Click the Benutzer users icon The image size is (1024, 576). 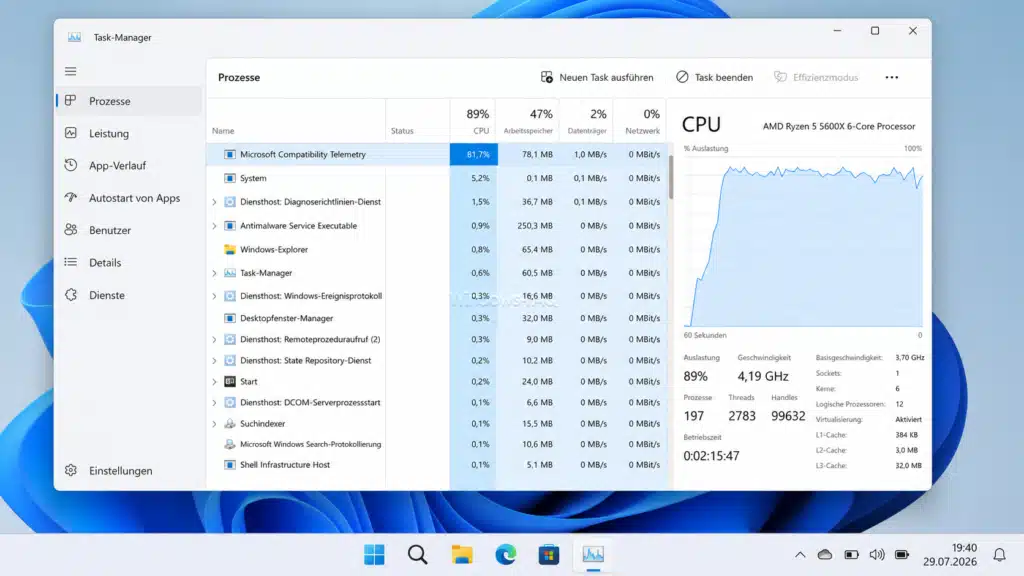[x=71, y=230]
